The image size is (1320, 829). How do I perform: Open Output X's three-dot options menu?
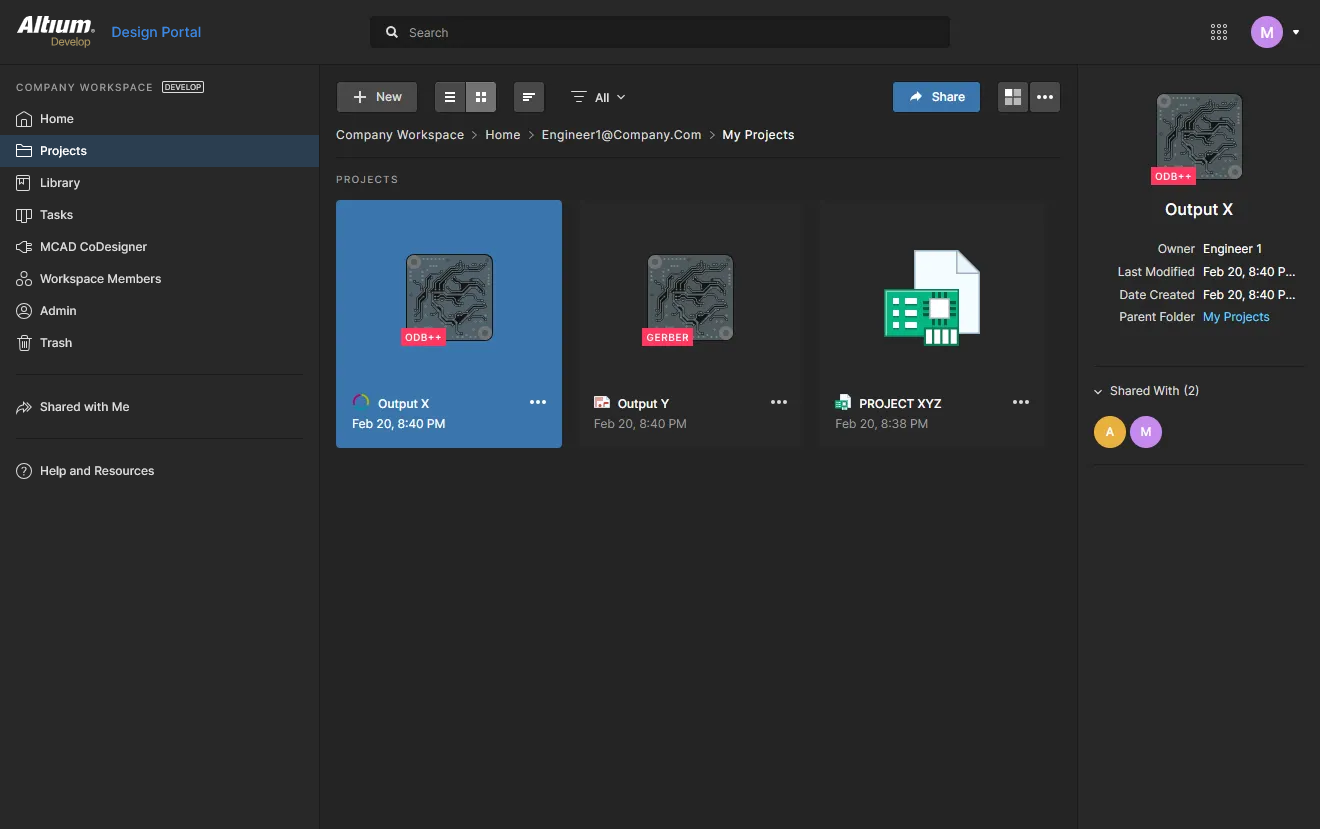pos(538,403)
